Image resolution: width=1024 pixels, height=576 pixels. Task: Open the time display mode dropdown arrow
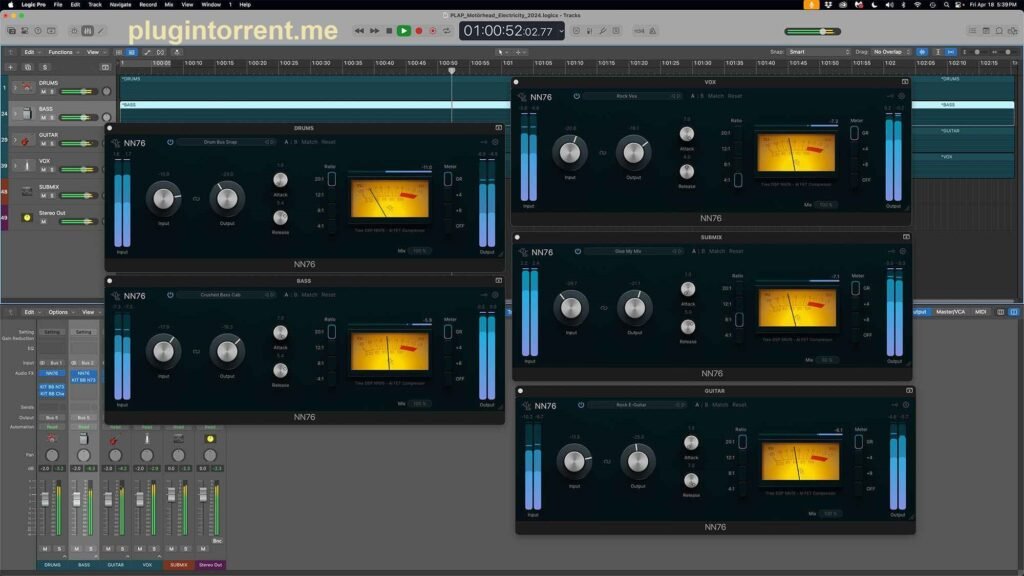point(561,31)
